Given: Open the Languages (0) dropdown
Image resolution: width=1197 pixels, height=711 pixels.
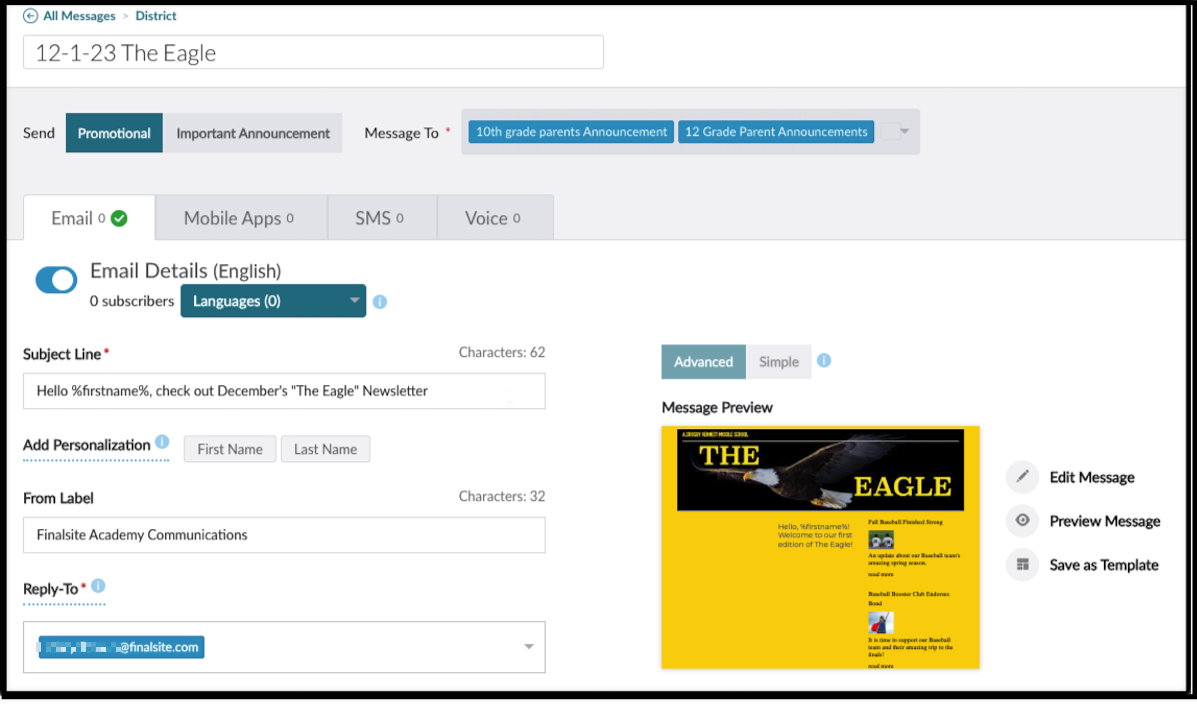Looking at the screenshot, I should tap(273, 301).
